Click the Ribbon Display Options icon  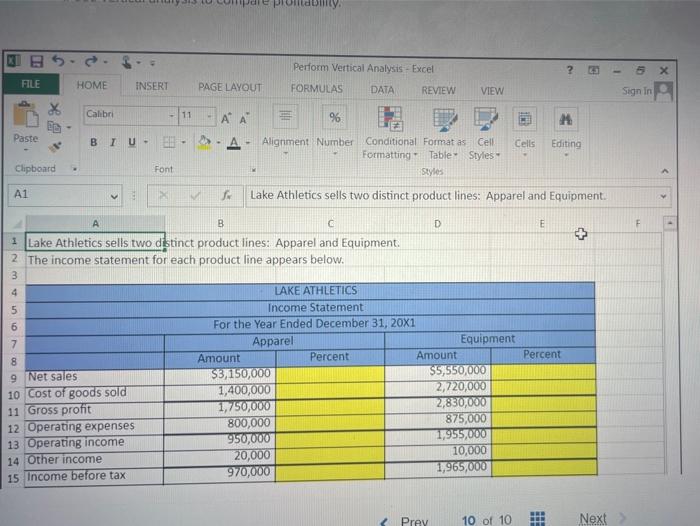[593, 70]
